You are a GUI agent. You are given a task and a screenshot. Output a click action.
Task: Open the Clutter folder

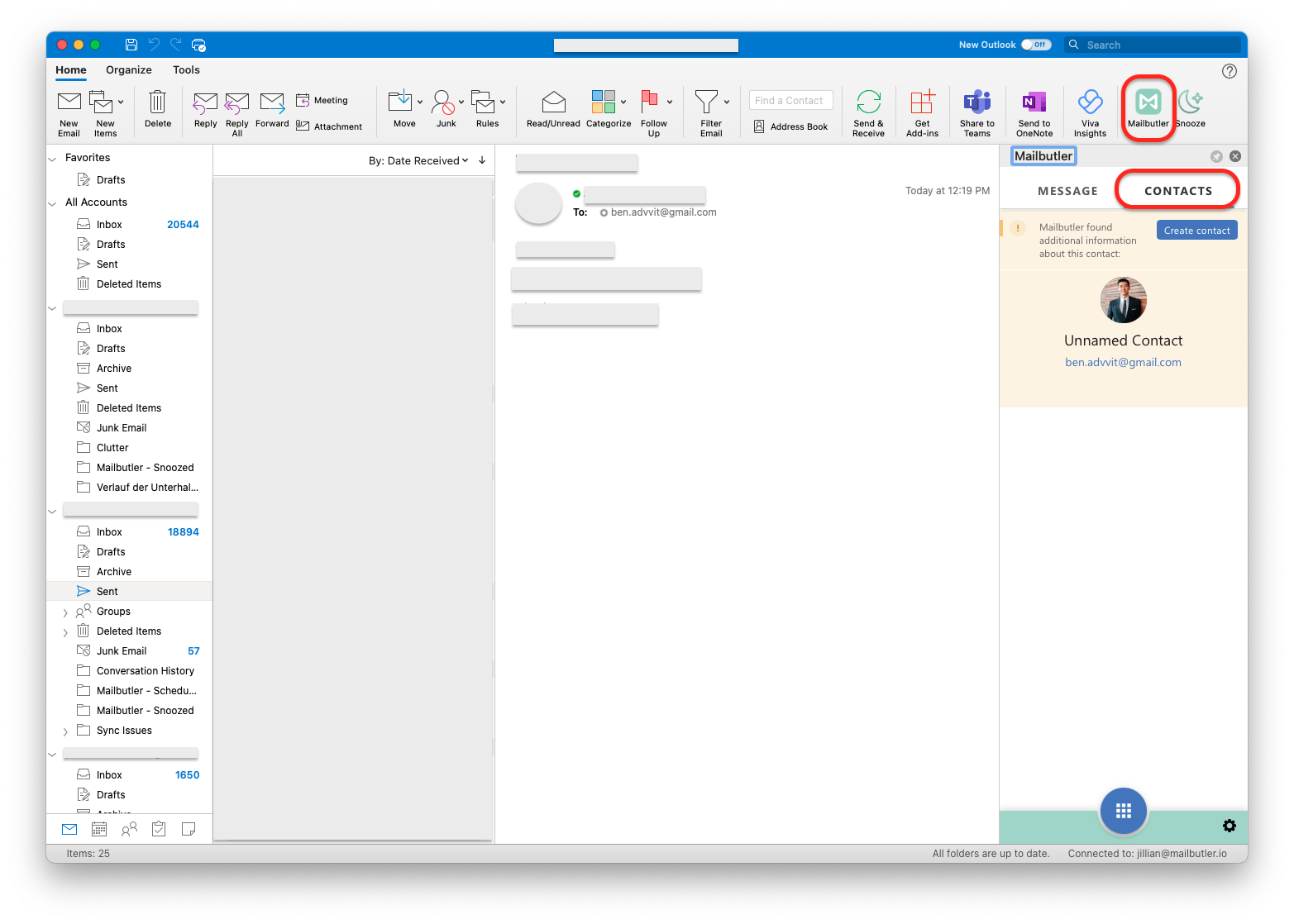[x=130, y=448]
